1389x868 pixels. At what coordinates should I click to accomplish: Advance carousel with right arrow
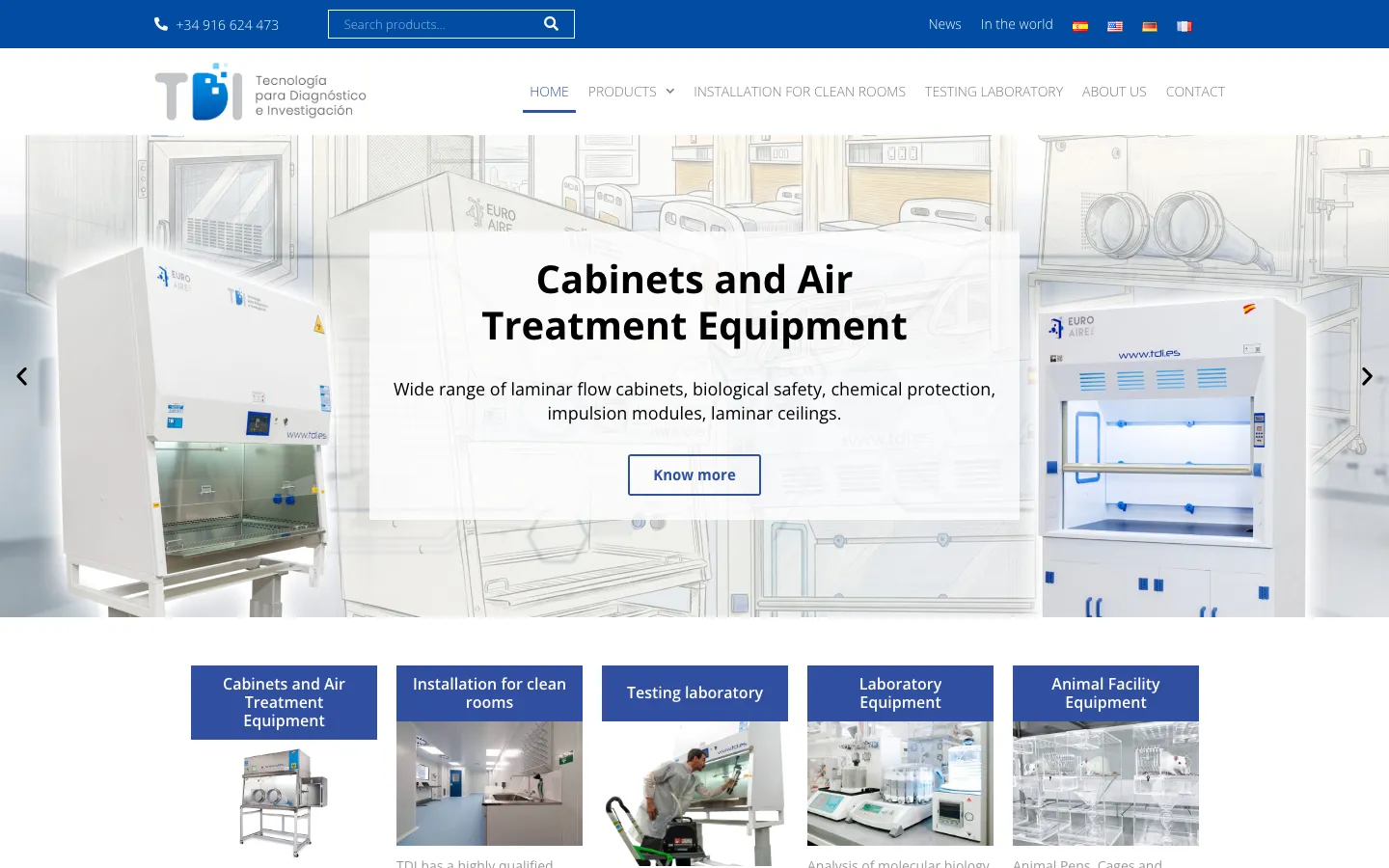(1367, 376)
